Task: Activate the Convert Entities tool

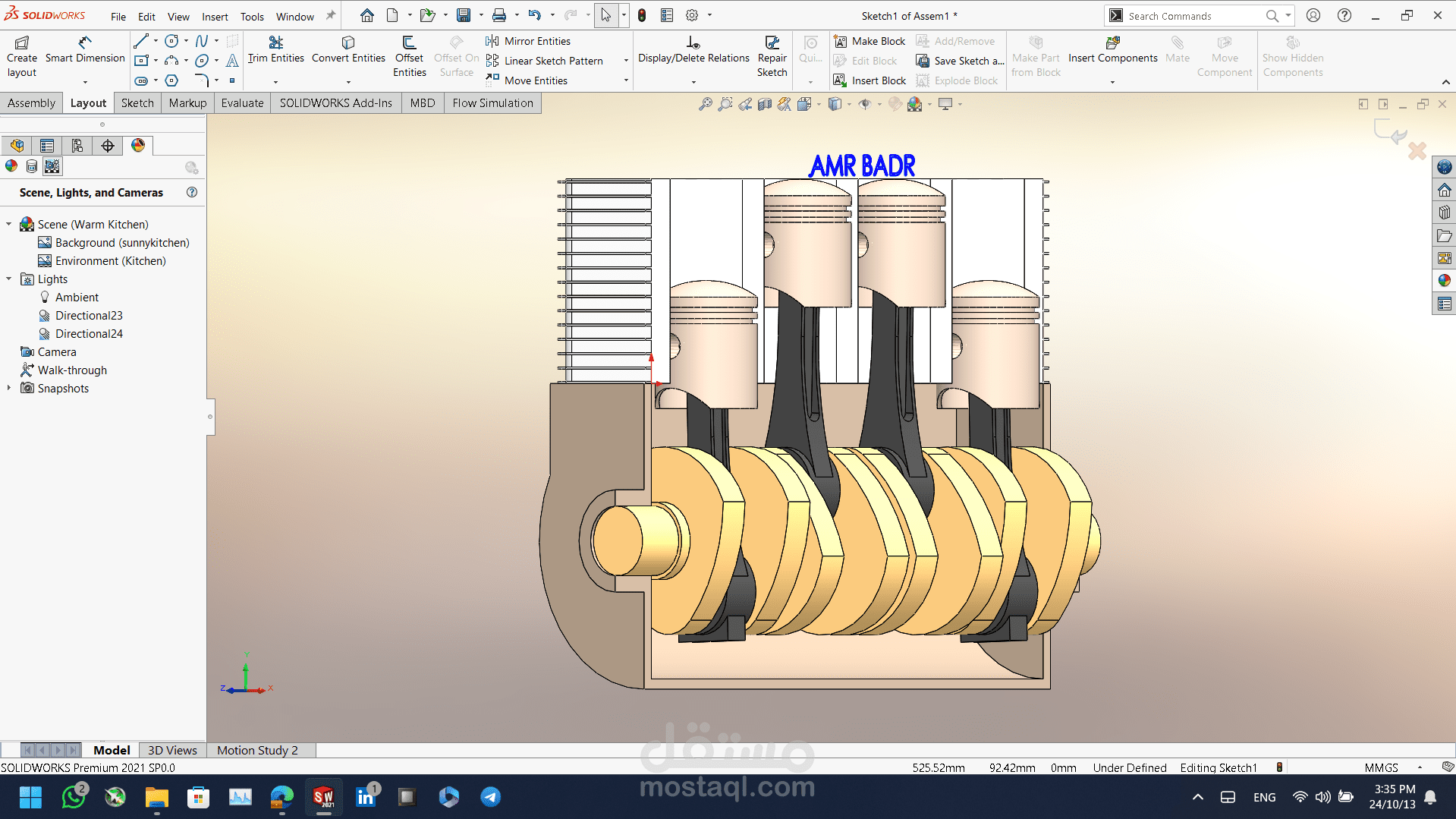Action: click(x=348, y=49)
